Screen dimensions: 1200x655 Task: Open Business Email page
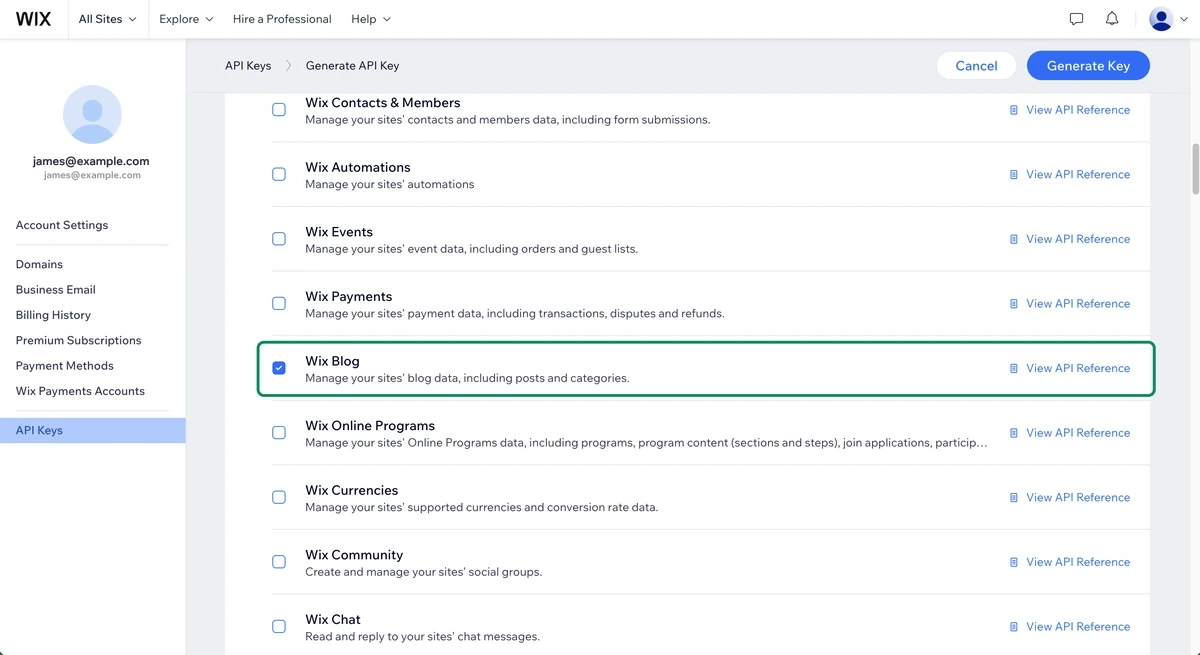[x=56, y=290]
